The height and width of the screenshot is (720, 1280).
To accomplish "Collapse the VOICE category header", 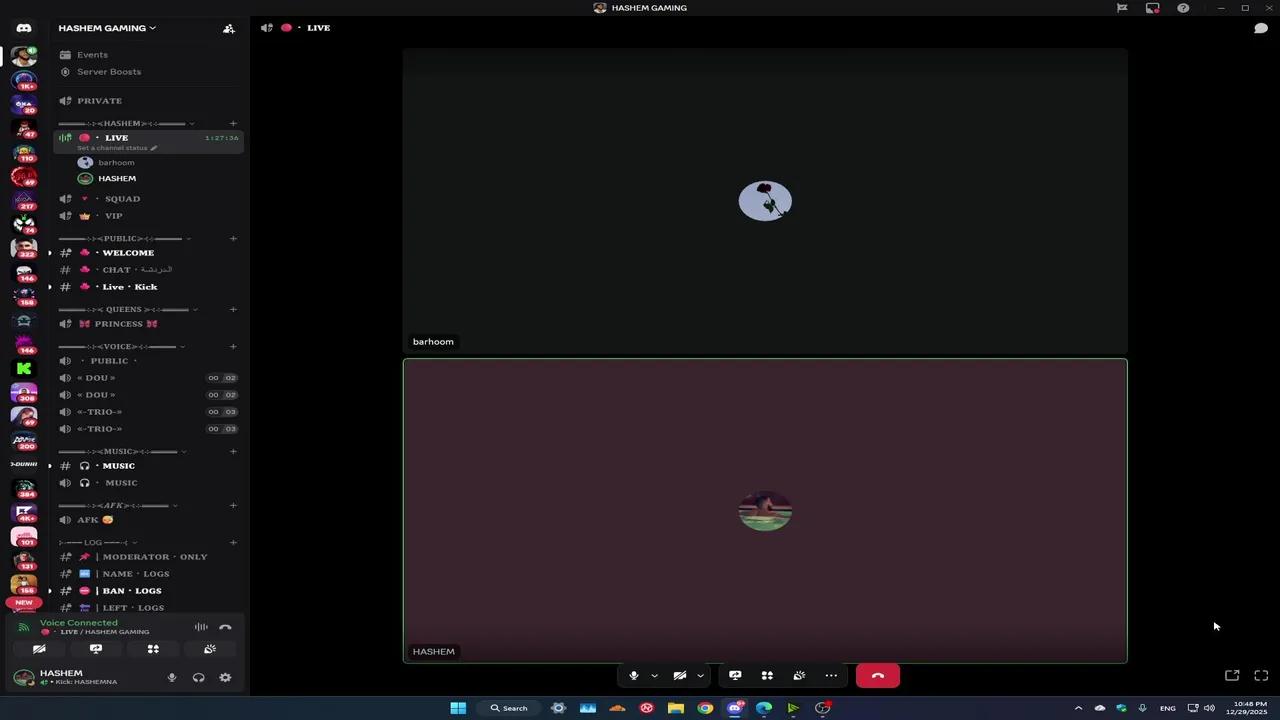I will [x=122, y=347].
